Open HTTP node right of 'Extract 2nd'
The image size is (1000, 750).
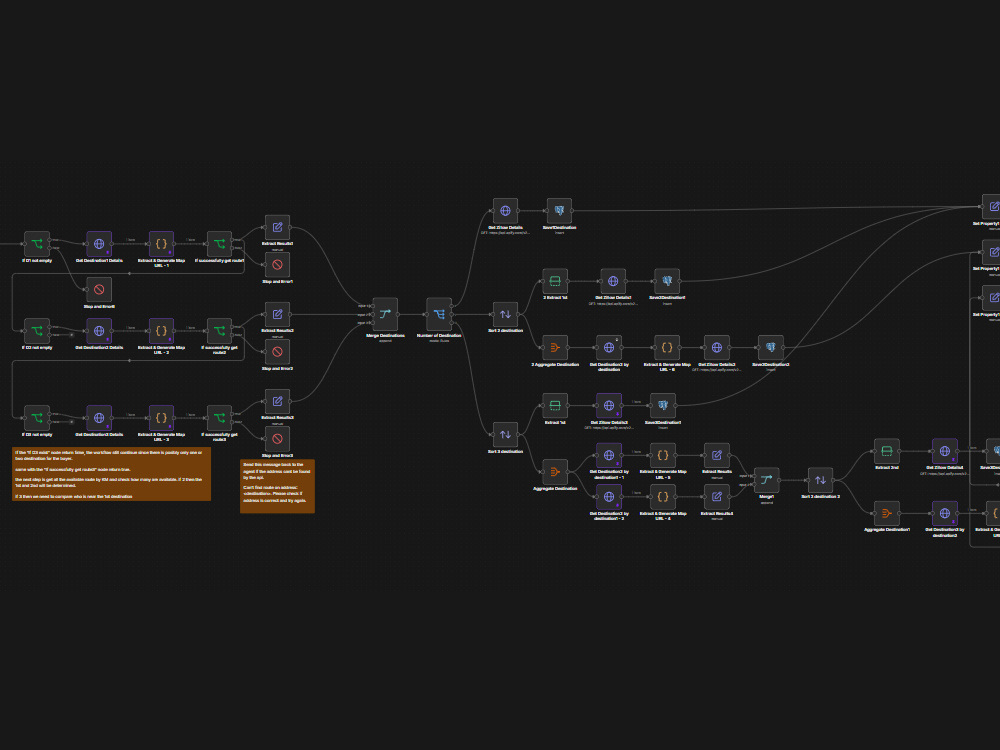click(x=945, y=451)
